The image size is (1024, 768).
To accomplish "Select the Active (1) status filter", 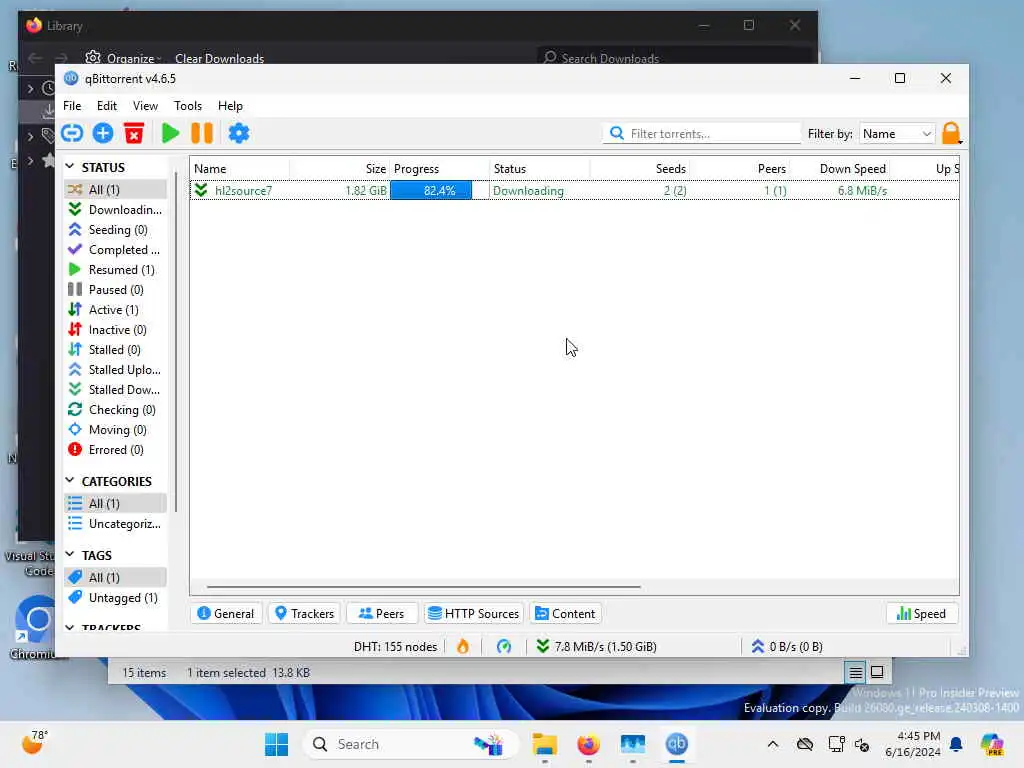I will (x=115, y=310).
